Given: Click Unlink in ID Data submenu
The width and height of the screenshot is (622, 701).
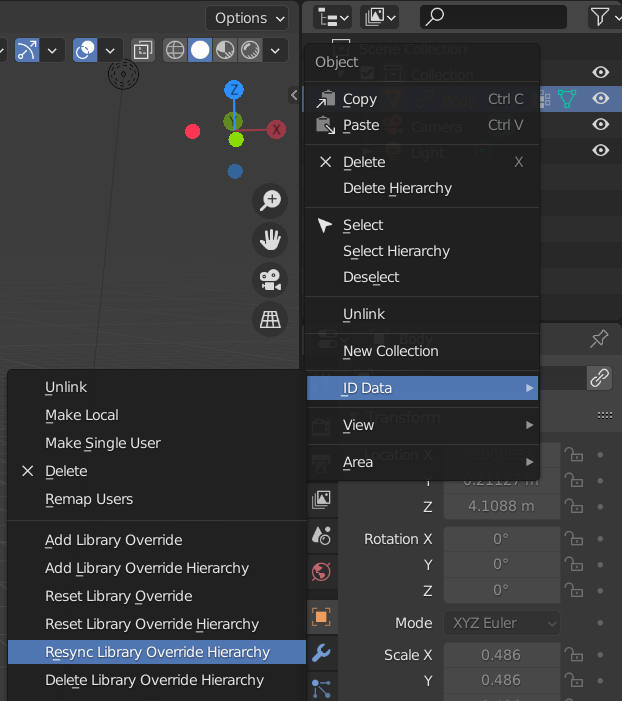Looking at the screenshot, I should 157,387.
